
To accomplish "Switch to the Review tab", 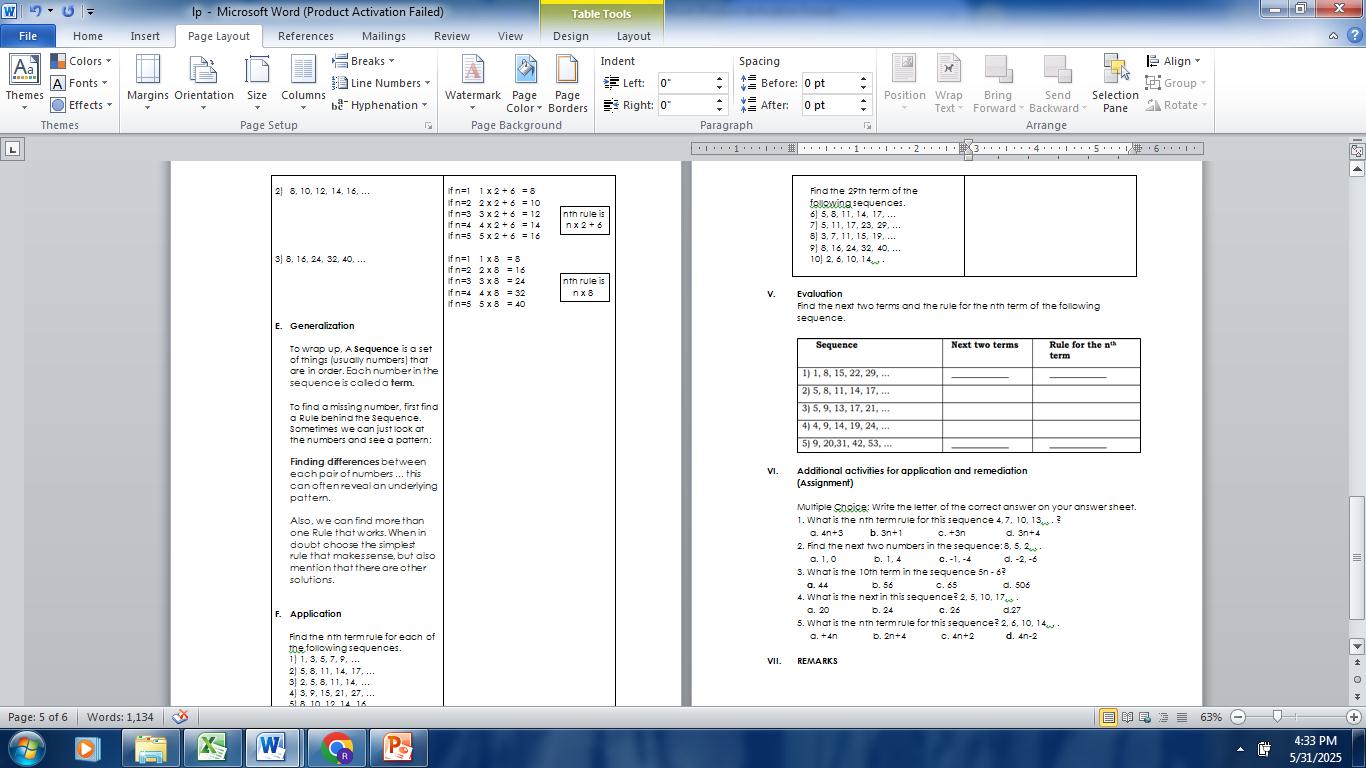I will tap(452, 36).
